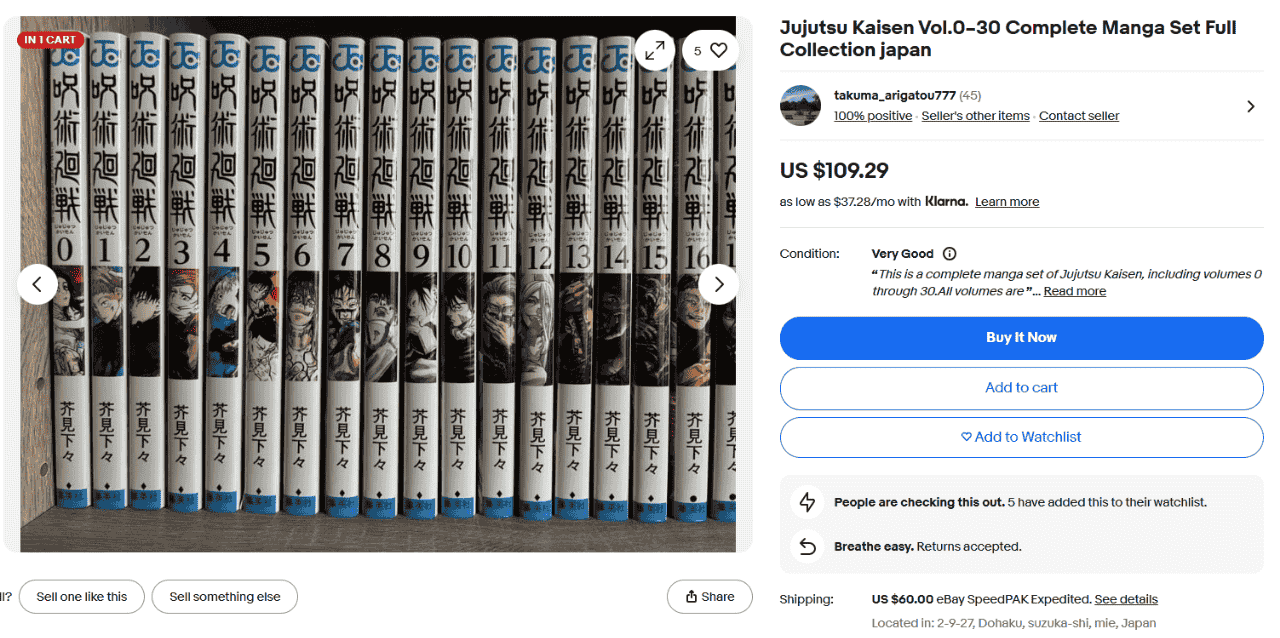
Task: Open the Seller's other items link
Action: pyautogui.click(x=975, y=116)
